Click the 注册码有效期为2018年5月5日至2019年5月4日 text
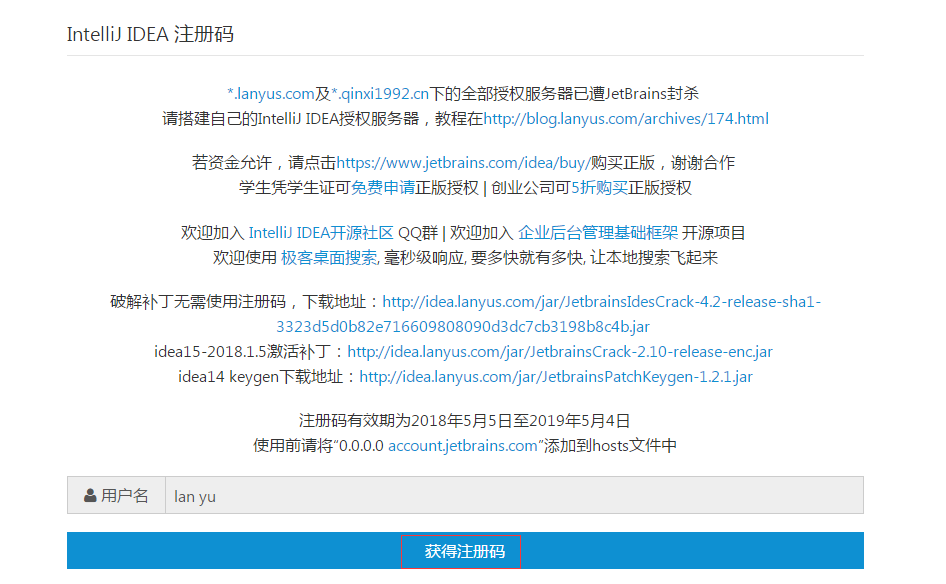946x584 pixels. pos(465,421)
